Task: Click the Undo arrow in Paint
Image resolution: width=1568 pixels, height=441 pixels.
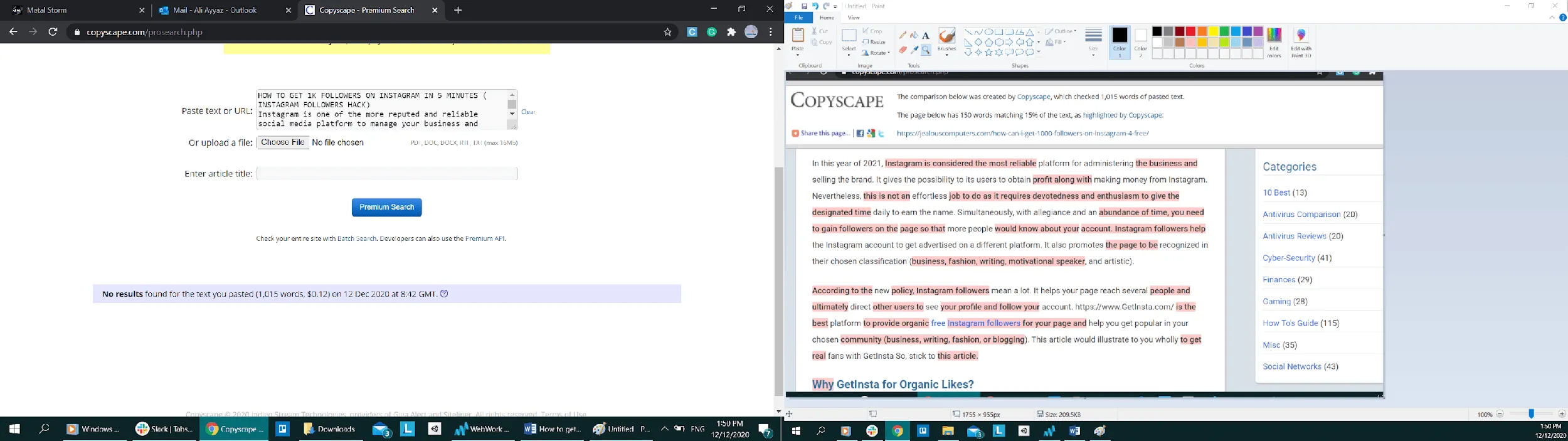Action: point(815,6)
